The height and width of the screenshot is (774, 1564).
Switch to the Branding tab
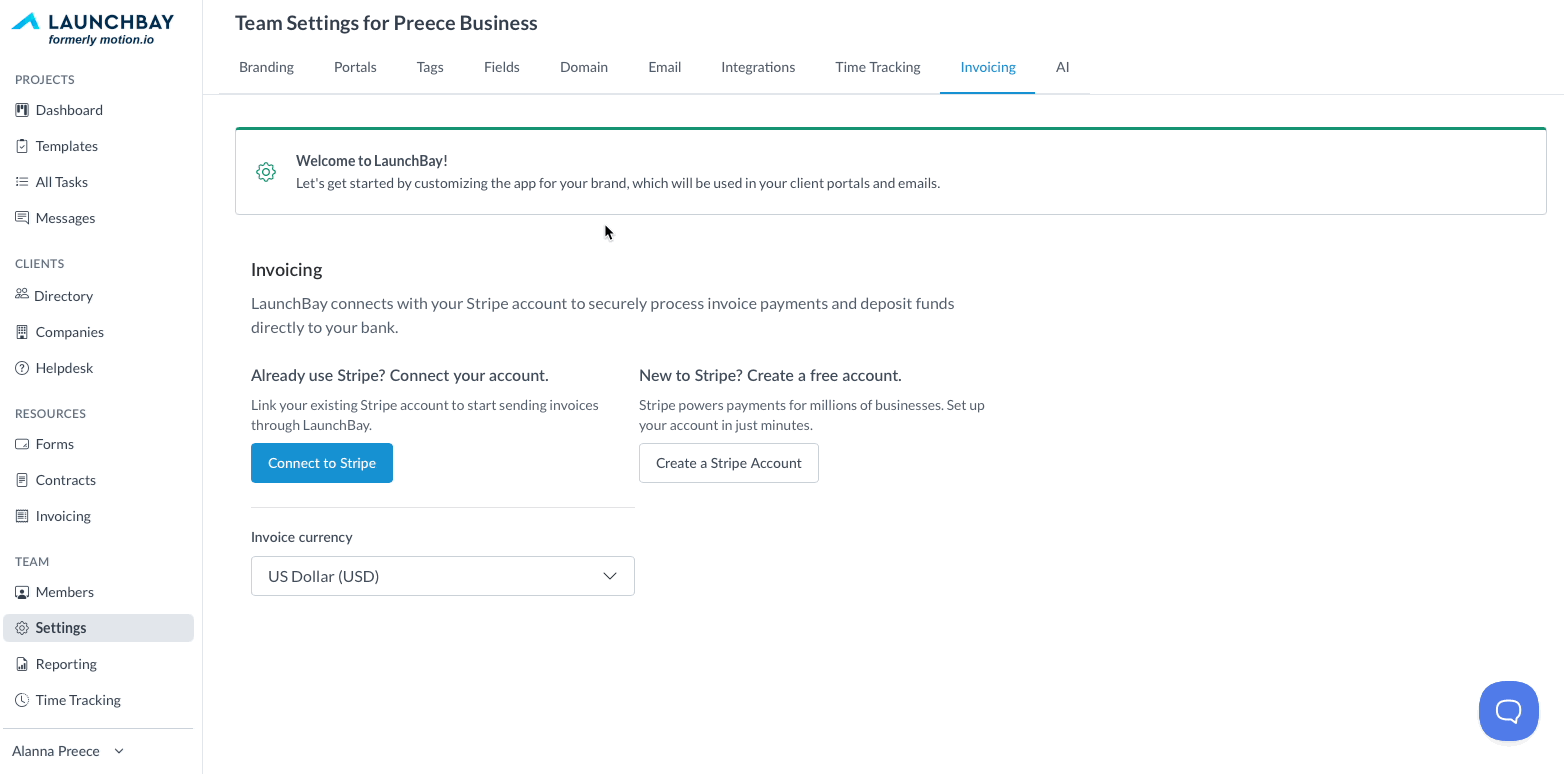pos(266,67)
